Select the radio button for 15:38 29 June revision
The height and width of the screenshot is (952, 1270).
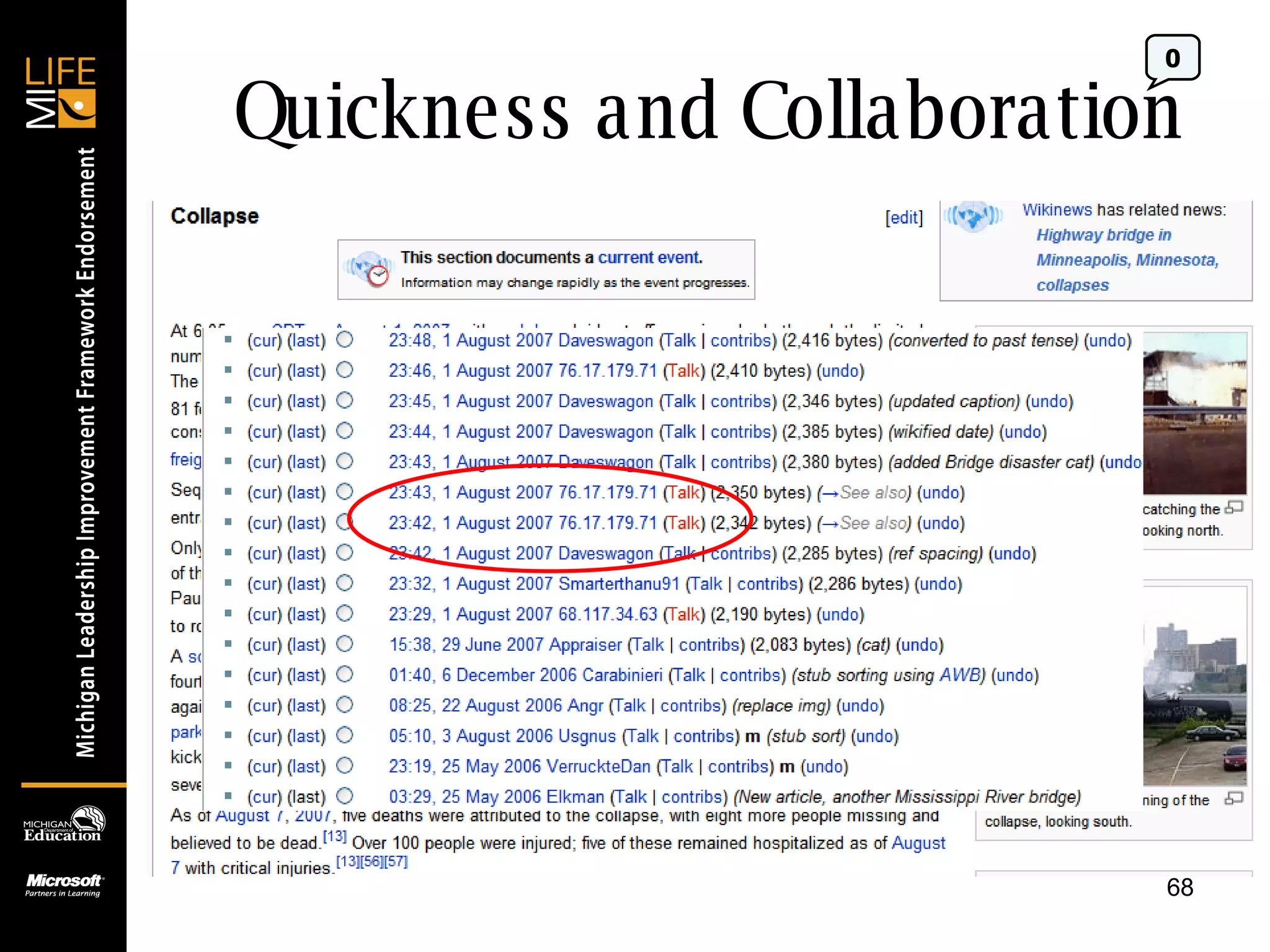point(345,644)
